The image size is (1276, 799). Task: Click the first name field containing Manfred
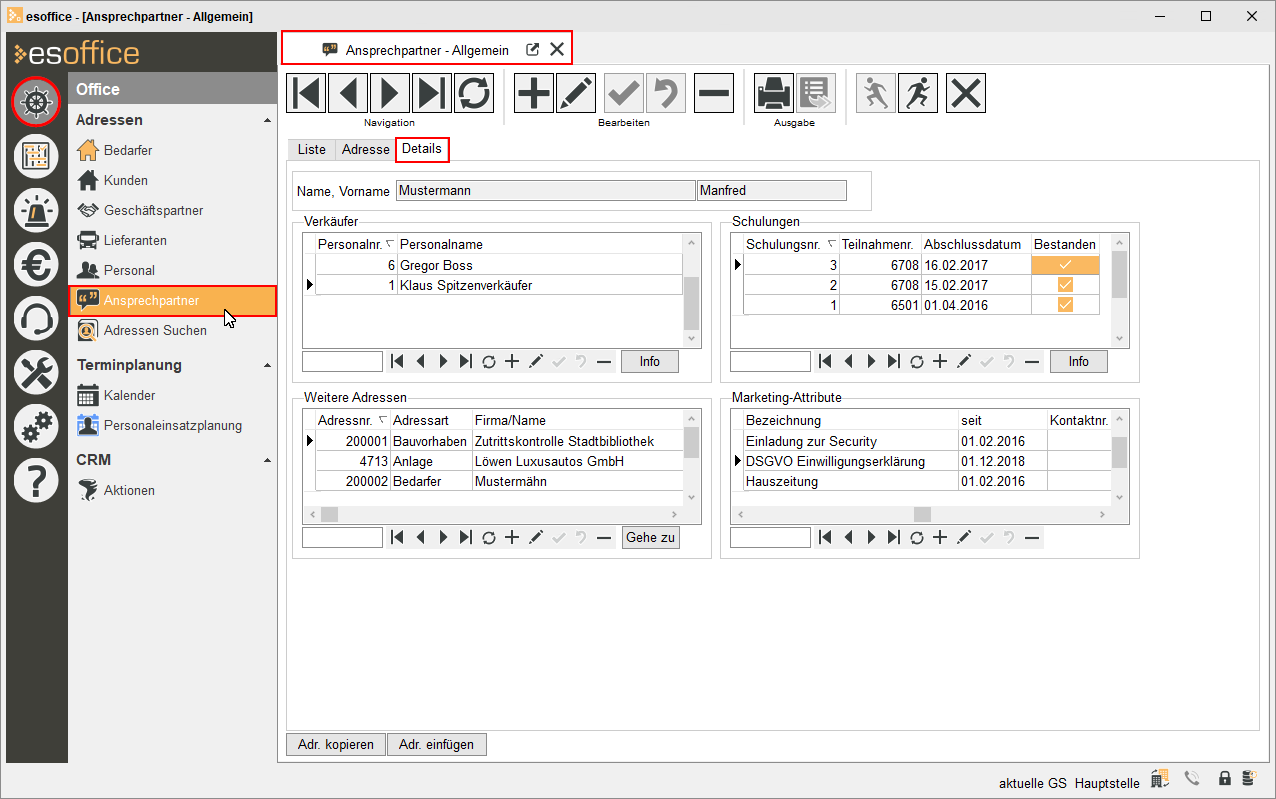(772, 190)
